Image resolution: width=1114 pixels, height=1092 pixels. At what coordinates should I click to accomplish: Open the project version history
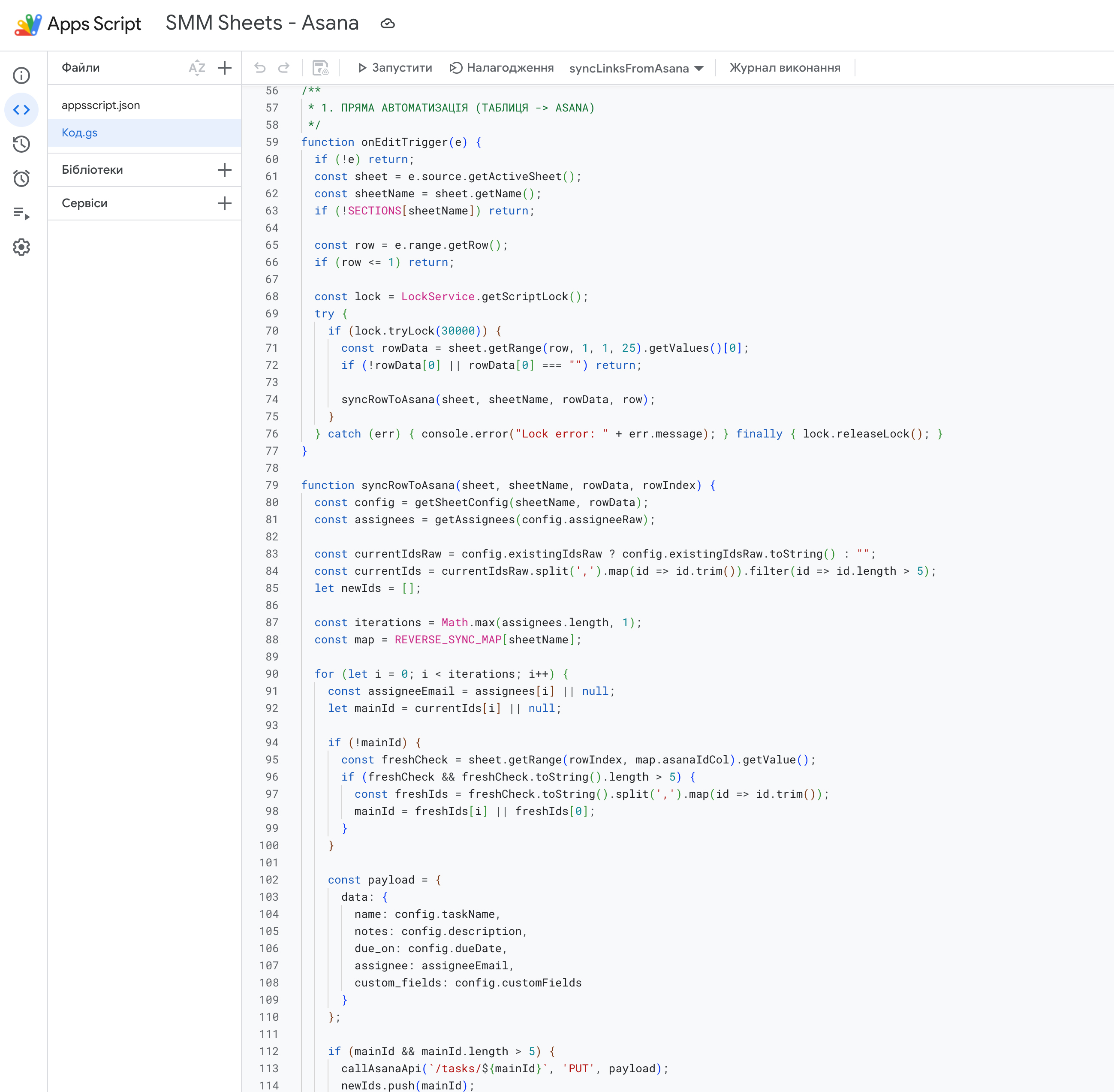21,144
